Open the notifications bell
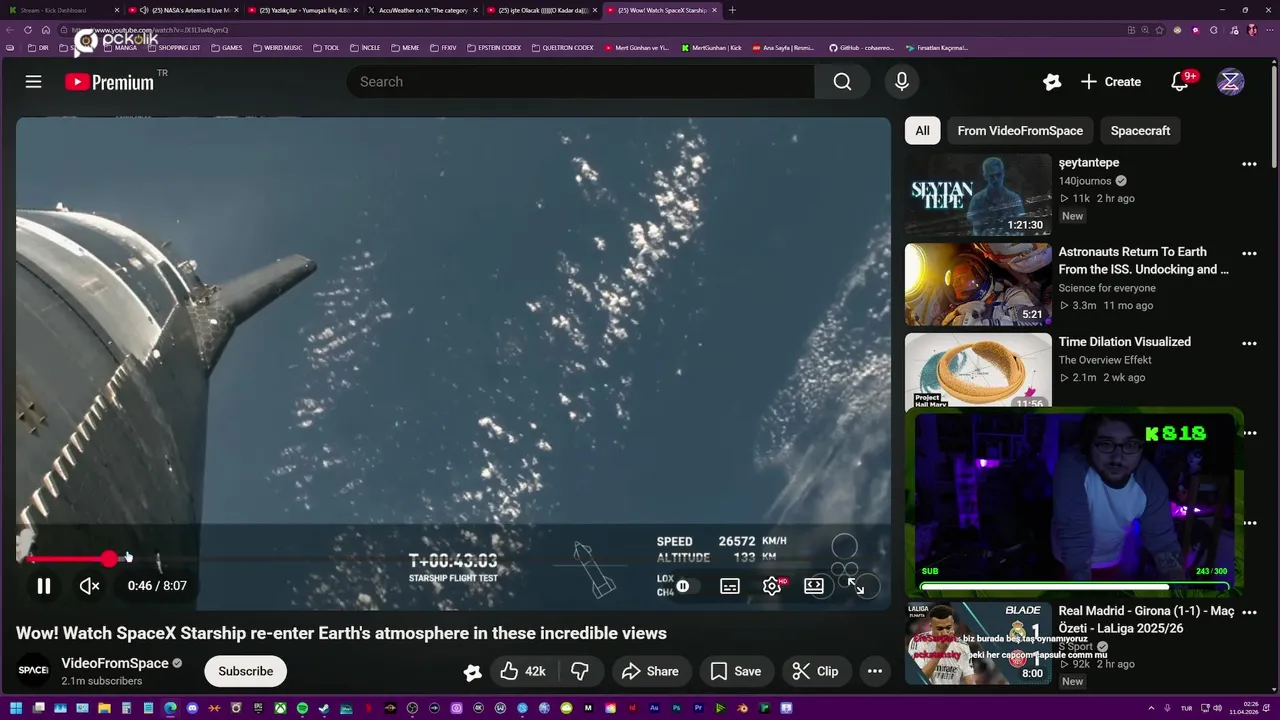 (1180, 82)
